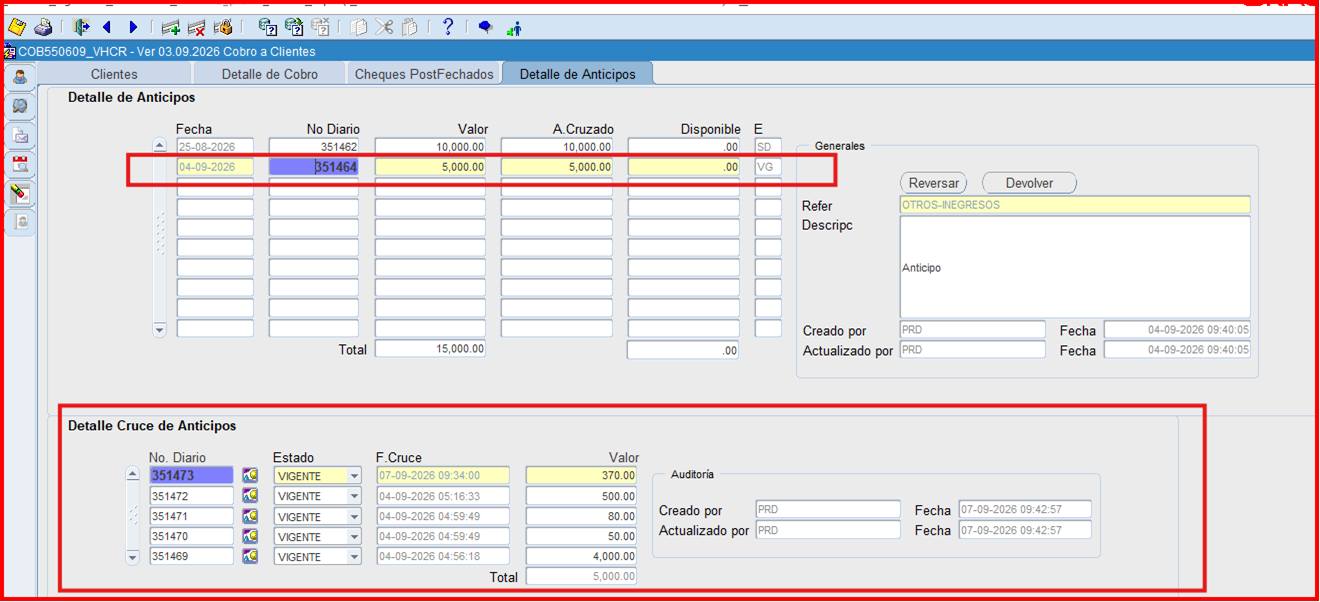Click up arrow of Cruce de Anticipos scrollbar
This screenshot has width=1320, height=602.
(132, 475)
